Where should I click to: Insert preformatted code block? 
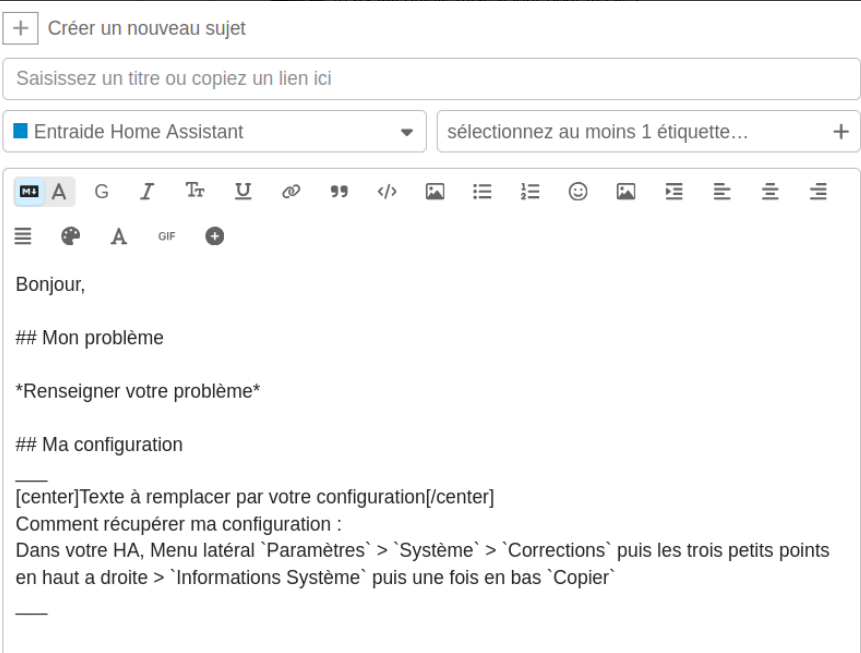point(387,192)
